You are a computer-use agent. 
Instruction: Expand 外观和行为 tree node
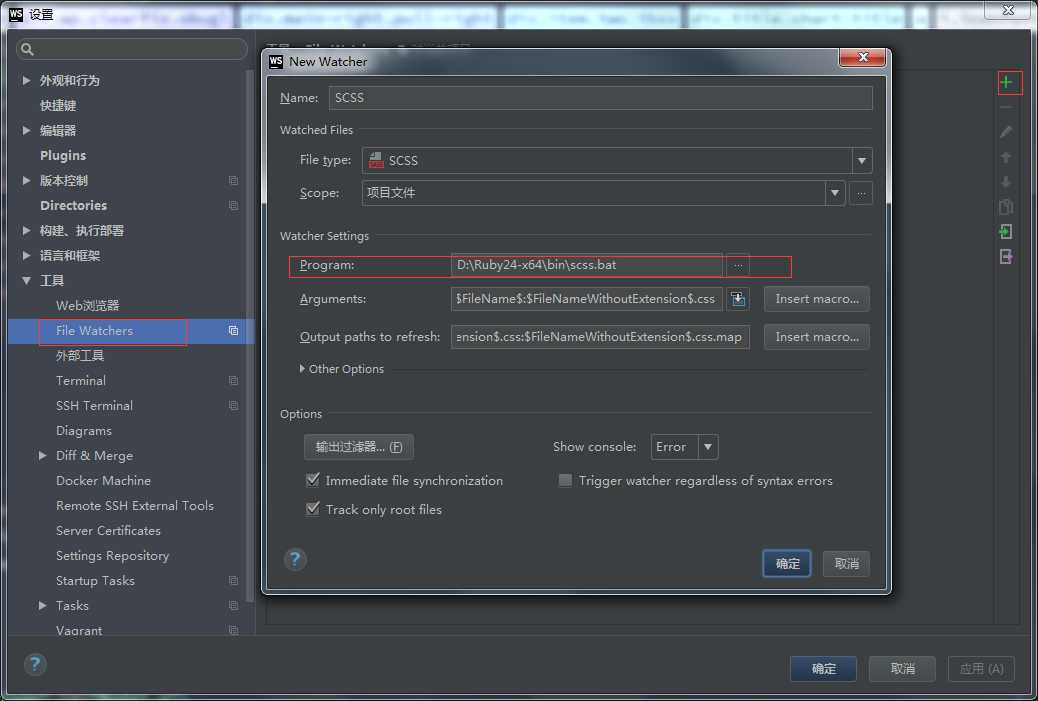pos(26,80)
